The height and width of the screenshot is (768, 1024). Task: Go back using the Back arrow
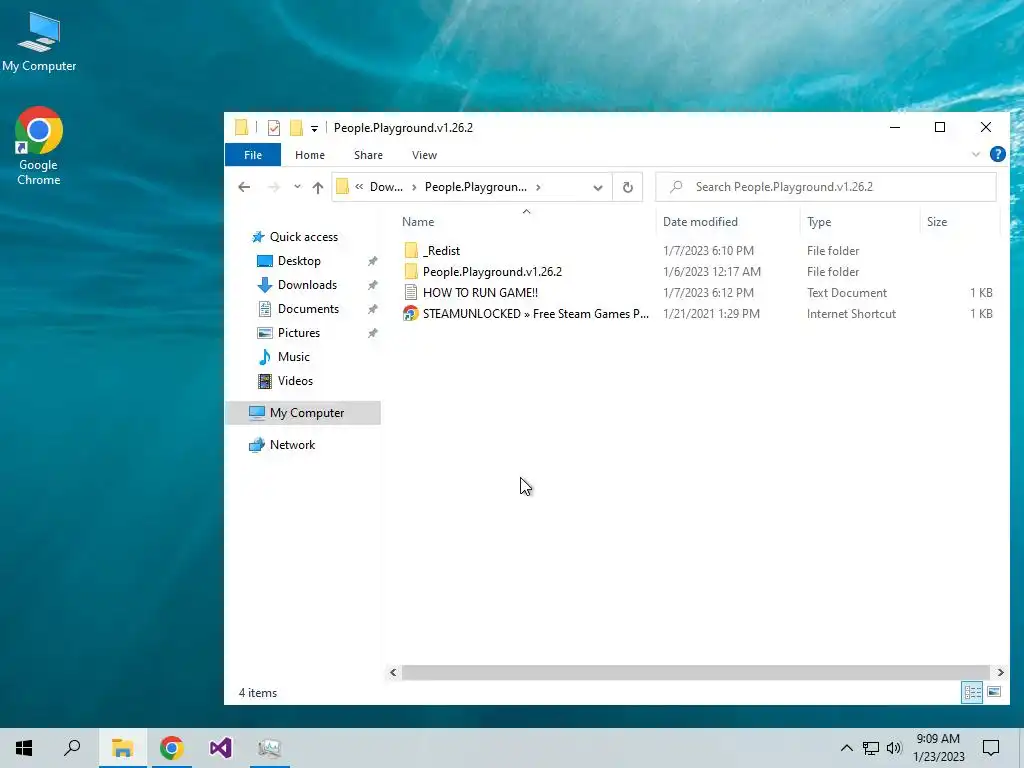244,187
